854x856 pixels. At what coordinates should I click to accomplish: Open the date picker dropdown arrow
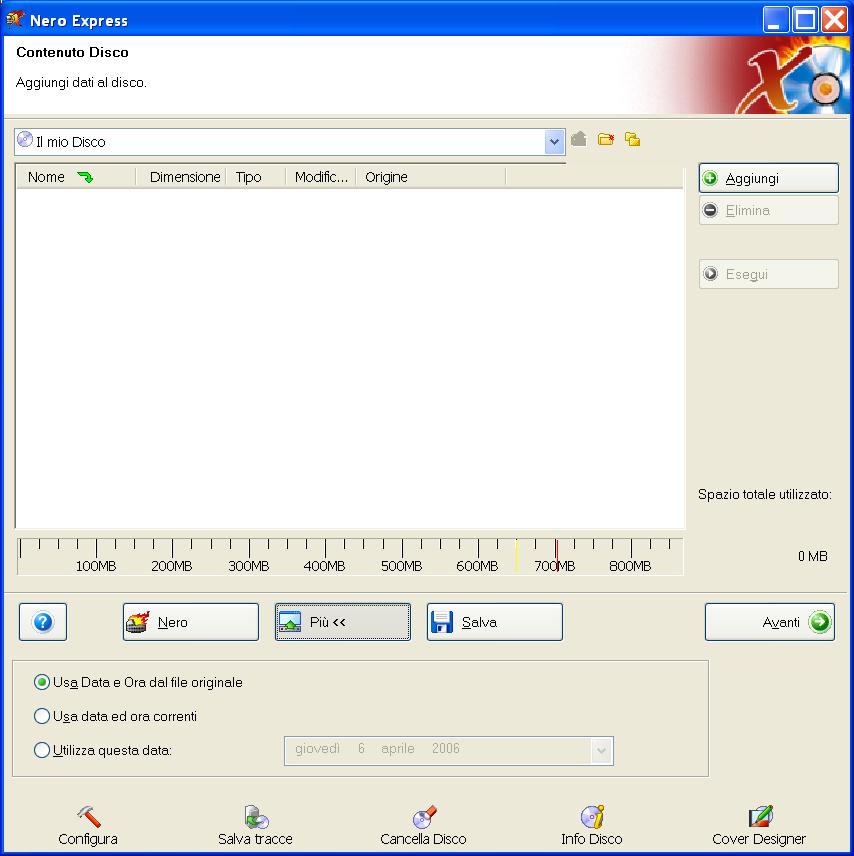[x=600, y=750]
